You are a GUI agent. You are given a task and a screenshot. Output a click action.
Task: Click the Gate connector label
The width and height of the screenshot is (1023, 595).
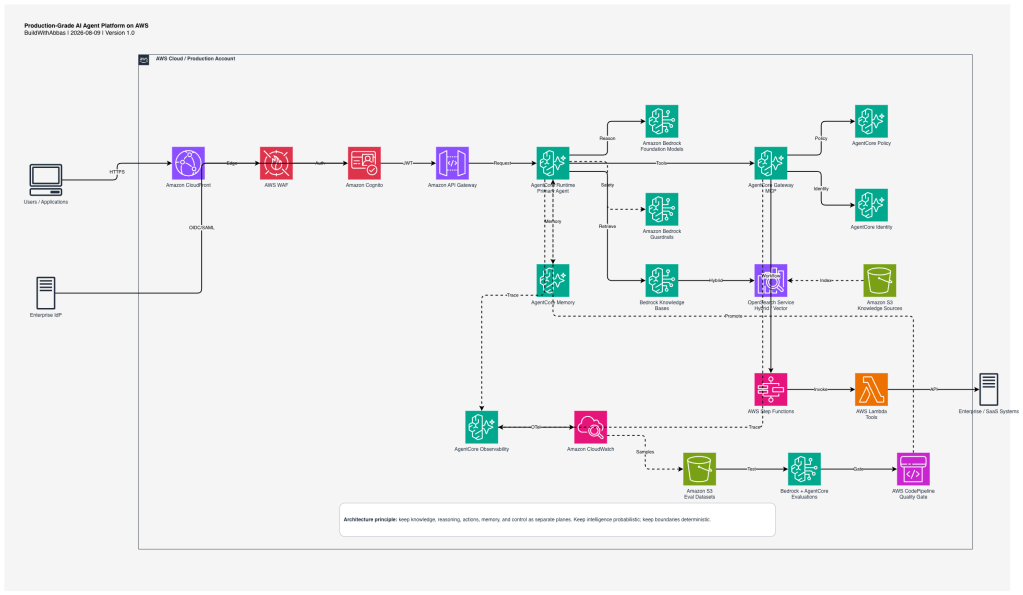coord(859,469)
